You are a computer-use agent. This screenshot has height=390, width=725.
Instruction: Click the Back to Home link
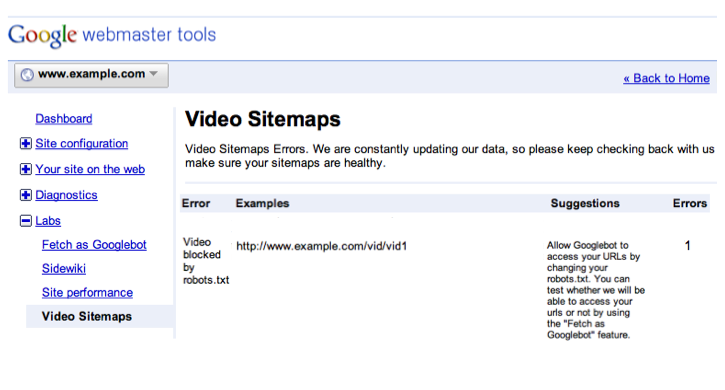tap(666, 78)
